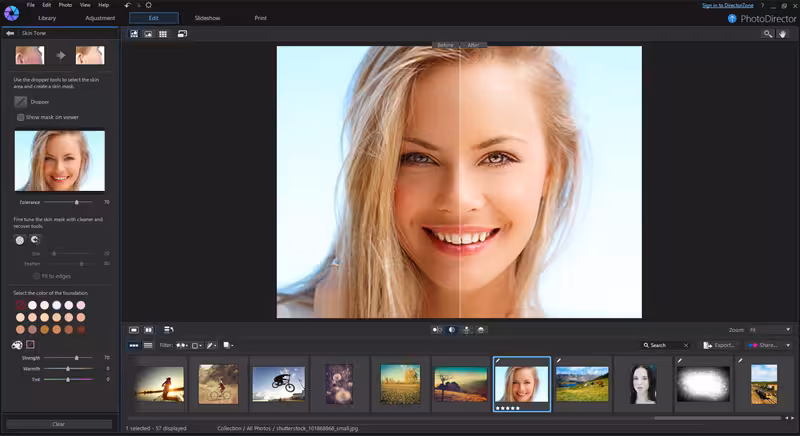This screenshot has height=436, width=800.
Task: Activate the hand pan tool
Action: point(783,34)
